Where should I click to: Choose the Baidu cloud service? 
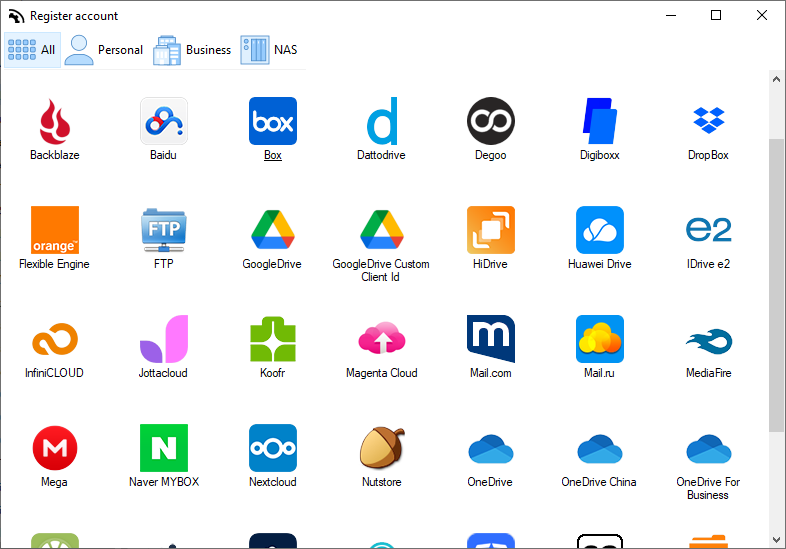tap(164, 121)
